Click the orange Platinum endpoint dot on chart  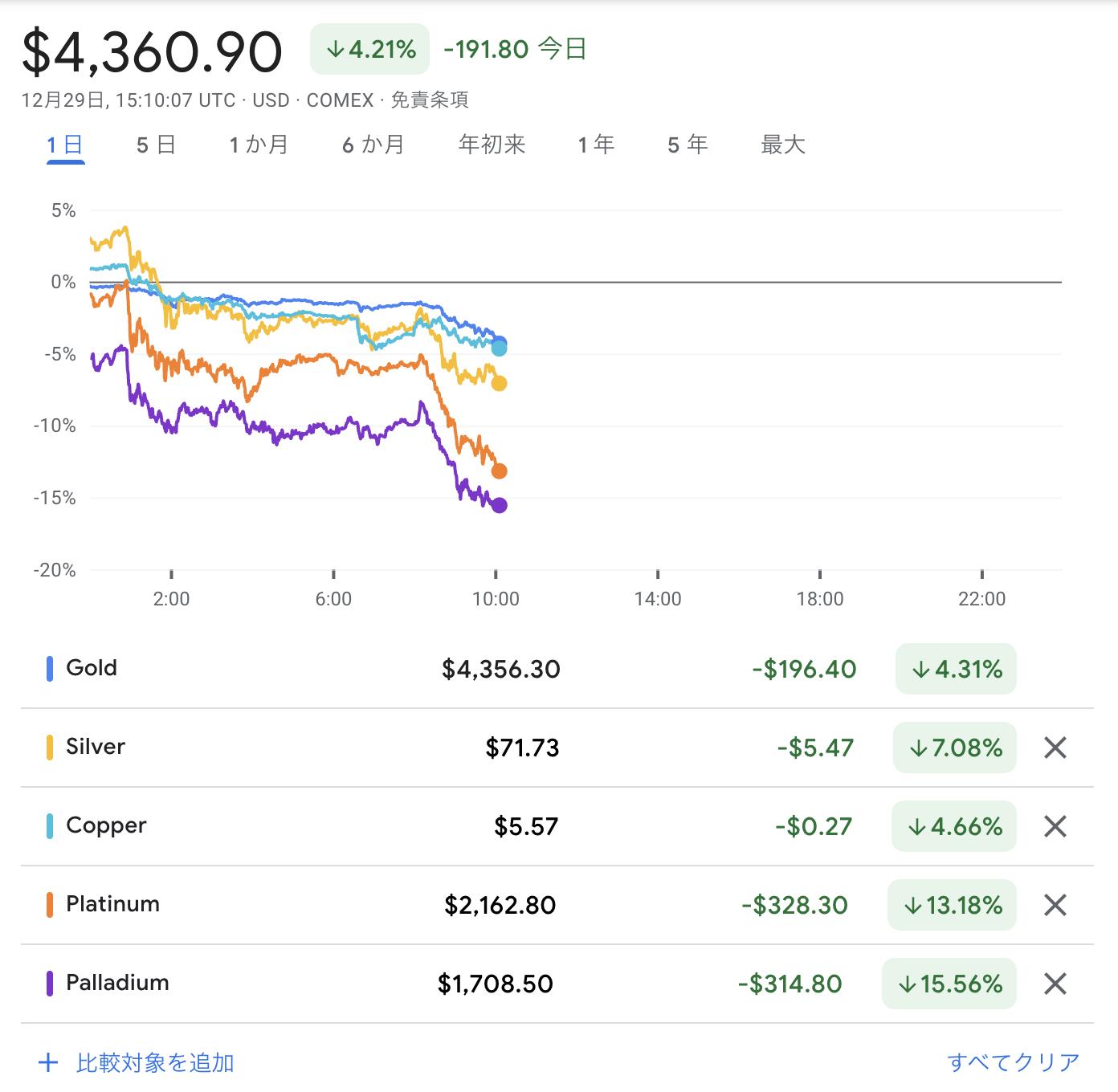click(499, 471)
